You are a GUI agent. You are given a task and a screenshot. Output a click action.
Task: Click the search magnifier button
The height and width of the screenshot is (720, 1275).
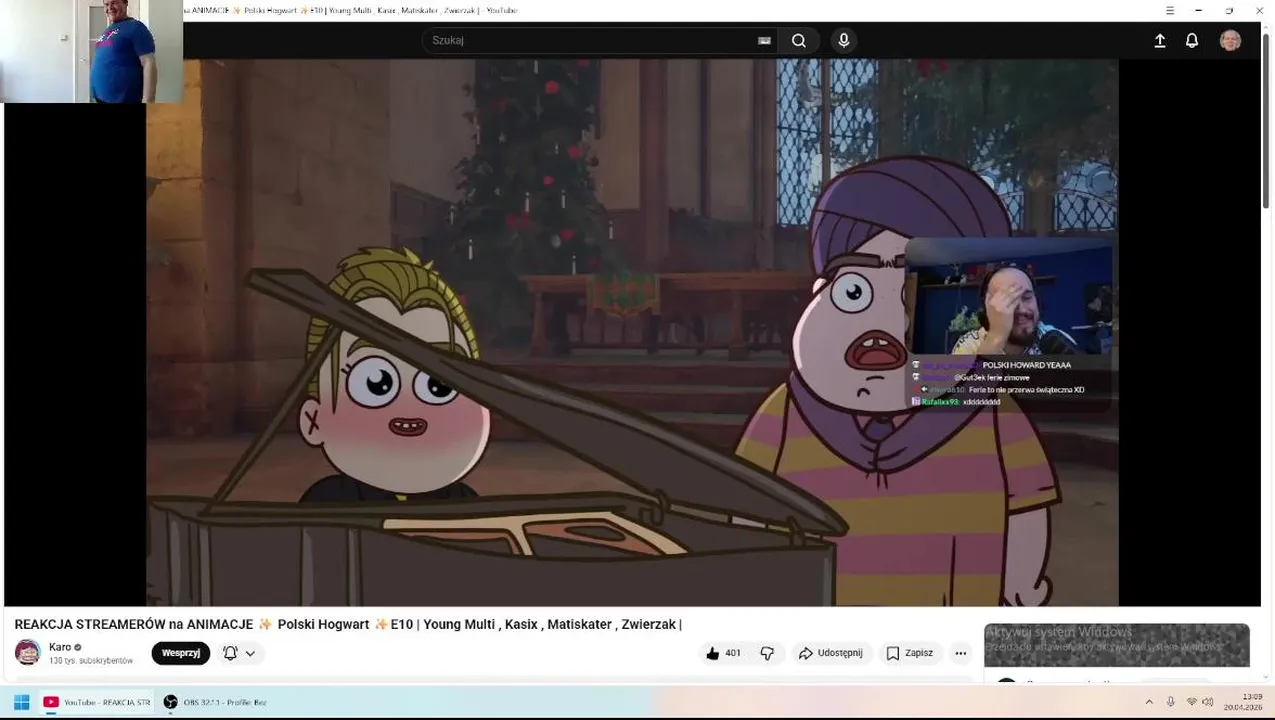tap(799, 41)
